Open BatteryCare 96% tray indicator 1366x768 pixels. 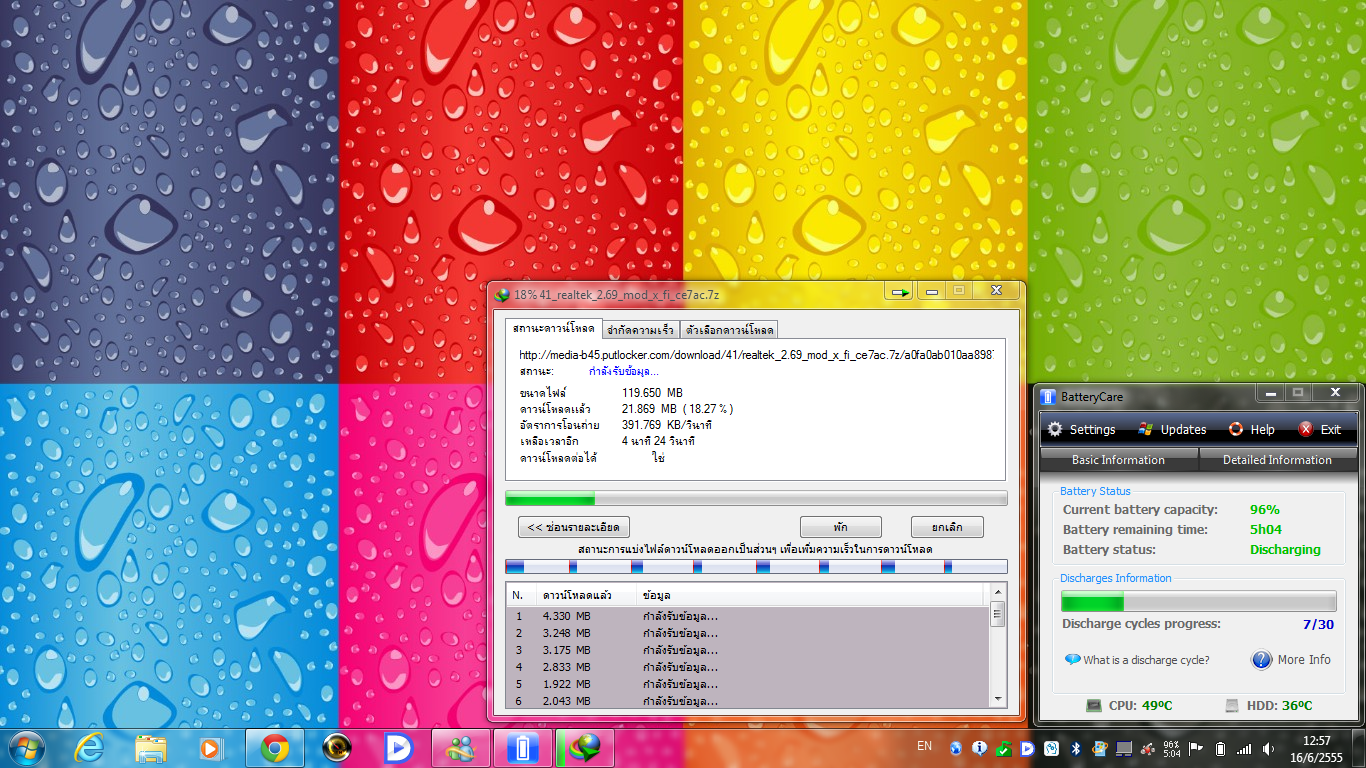tap(1172, 748)
